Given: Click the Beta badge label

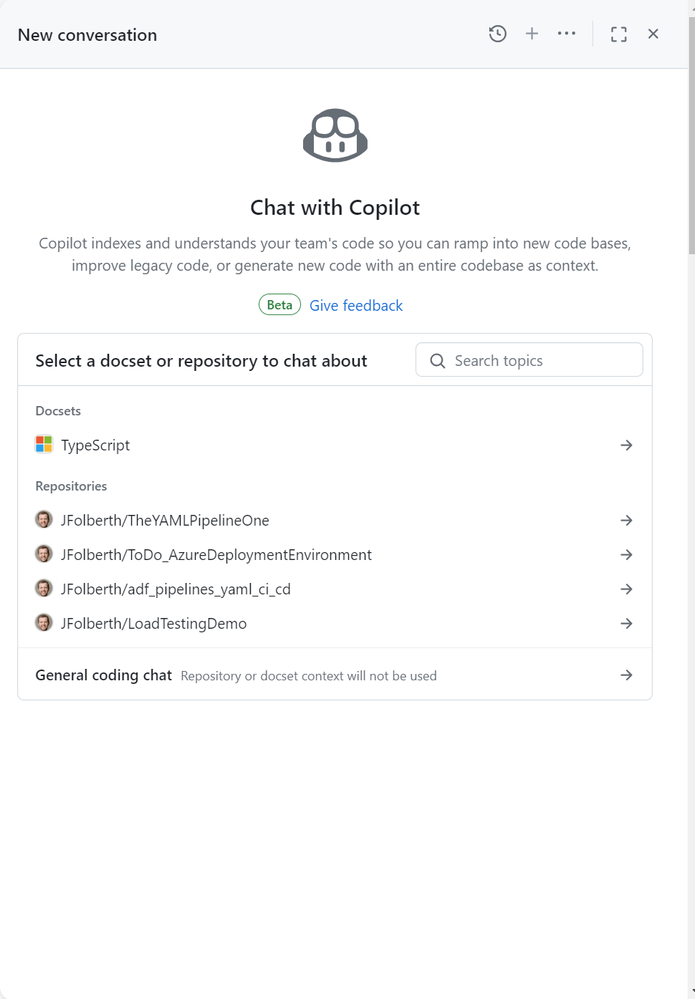Looking at the screenshot, I should point(280,305).
